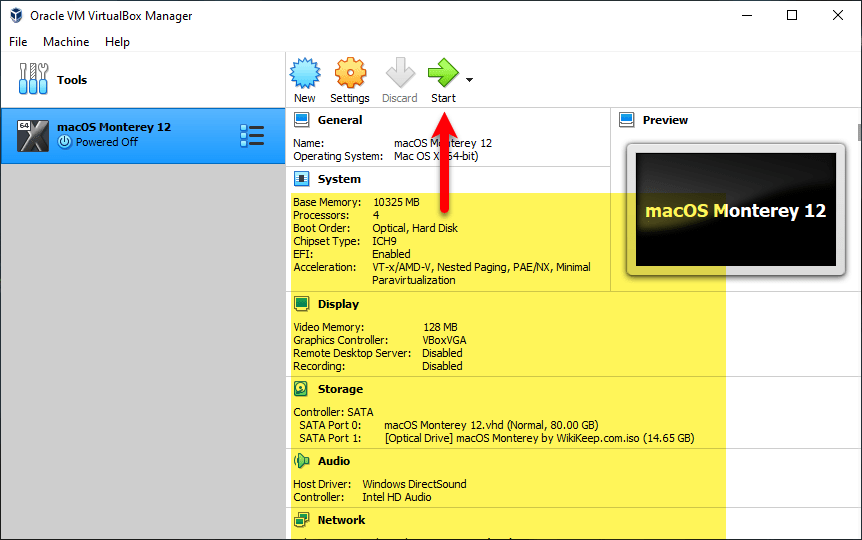
Task: Click the System section chip icon
Action: pos(301,179)
